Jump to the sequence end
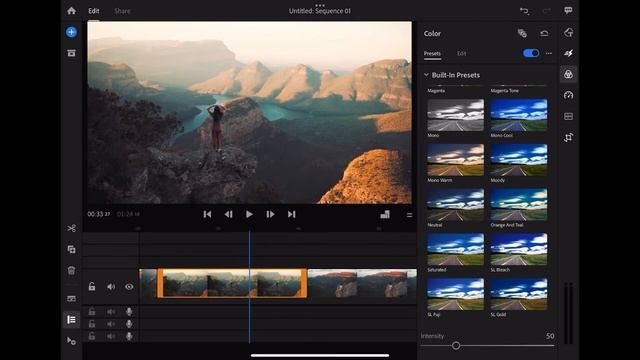 point(291,214)
